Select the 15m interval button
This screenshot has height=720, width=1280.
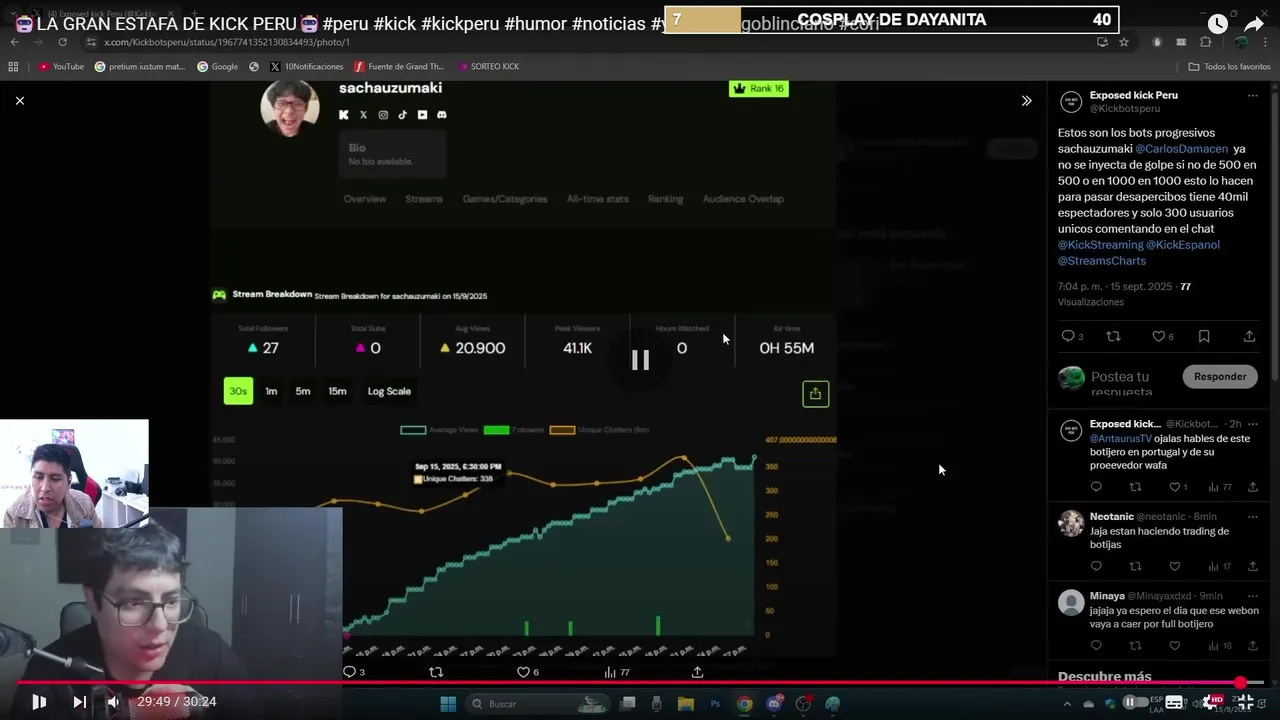coord(338,392)
